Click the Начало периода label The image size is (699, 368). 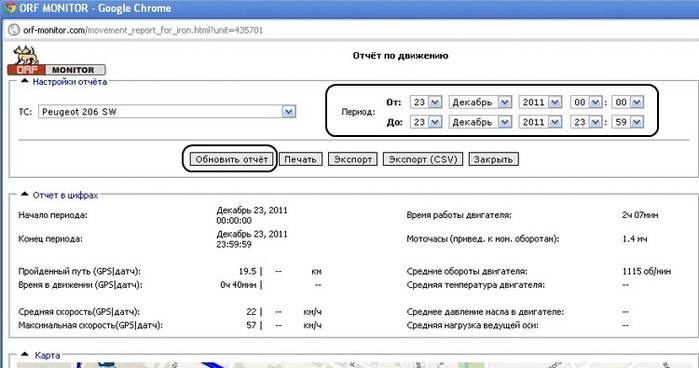click(x=53, y=215)
